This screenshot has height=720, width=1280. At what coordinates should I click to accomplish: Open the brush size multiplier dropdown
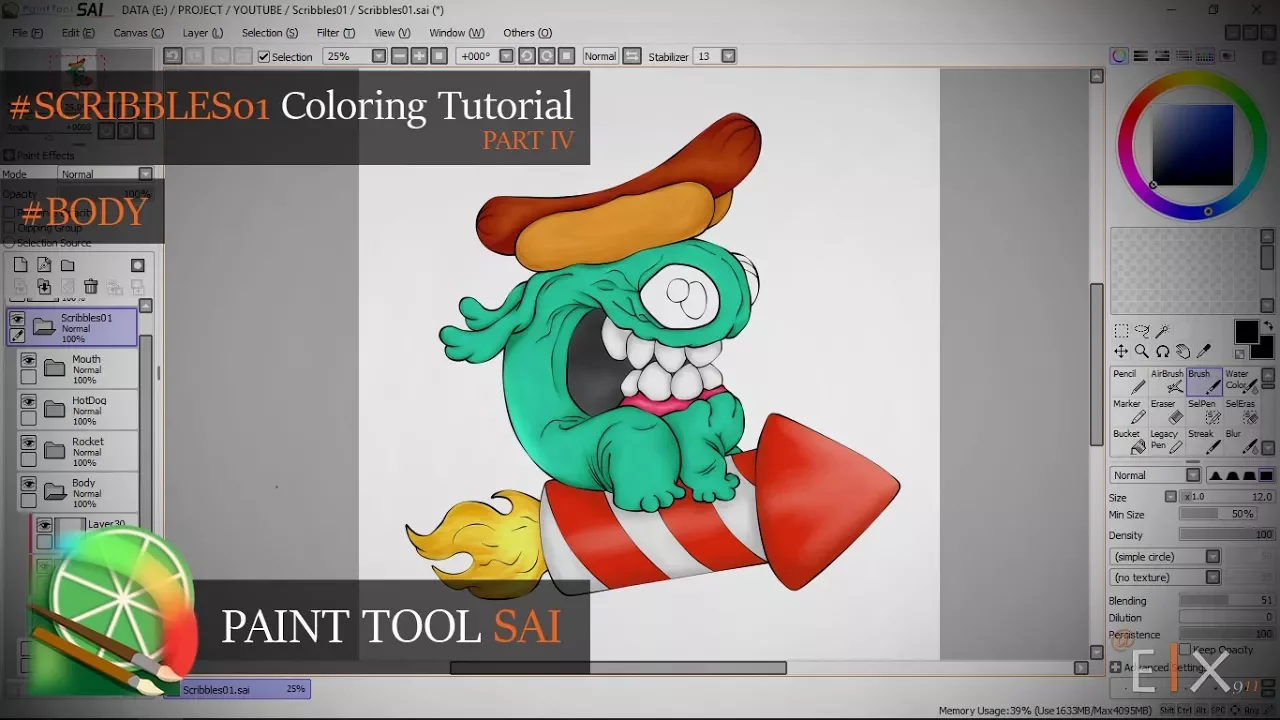point(1171,497)
